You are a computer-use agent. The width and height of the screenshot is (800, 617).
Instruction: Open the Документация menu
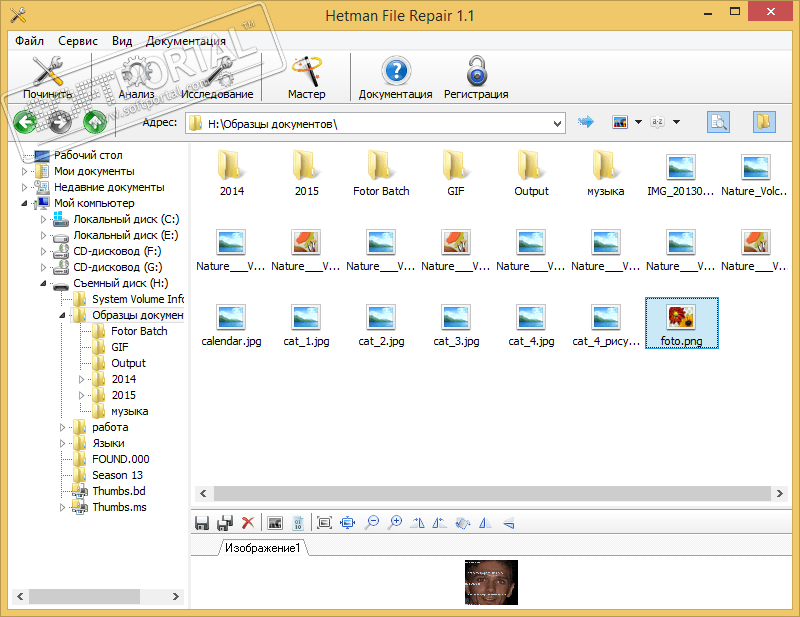tap(186, 41)
